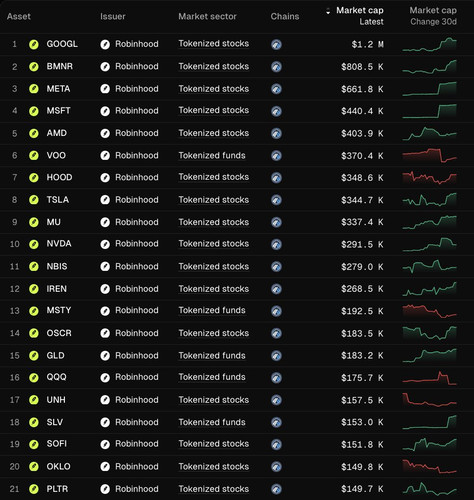Image resolution: width=474 pixels, height=500 pixels.
Task: Click Robinhood issuer name in UNH row
Action: (137, 400)
